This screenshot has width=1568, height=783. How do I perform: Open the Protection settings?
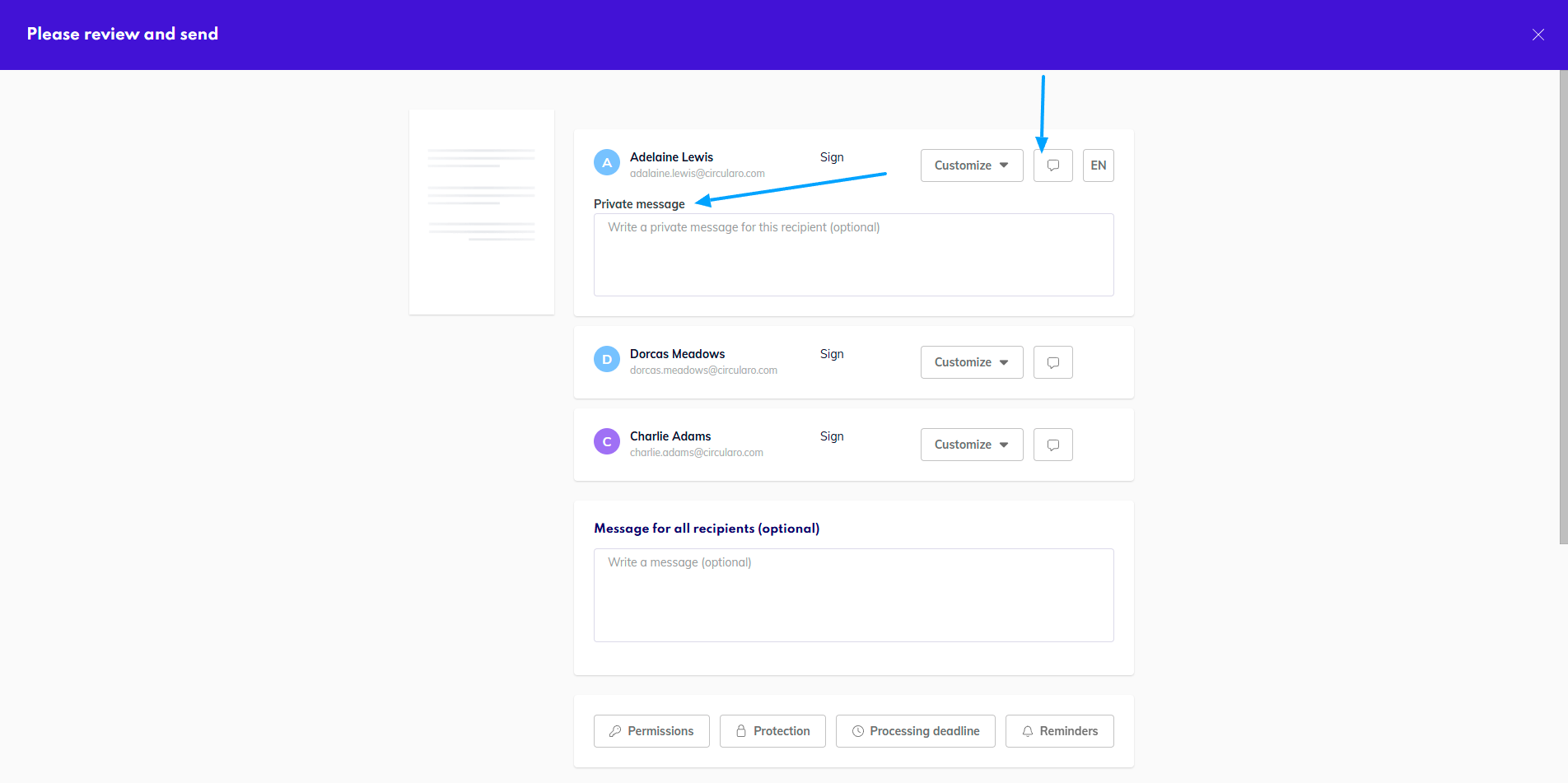pyautogui.click(x=772, y=731)
